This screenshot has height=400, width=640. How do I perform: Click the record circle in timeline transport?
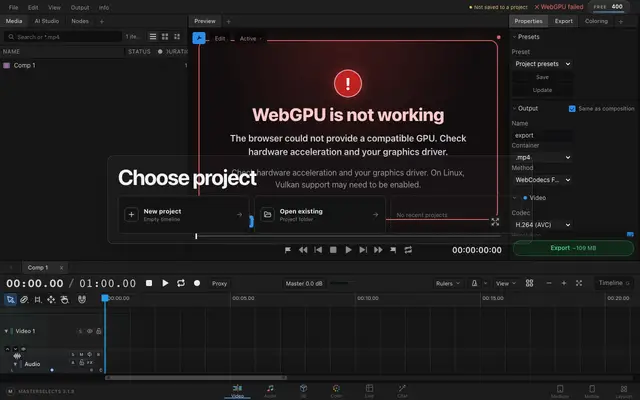pyautogui.click(x=197, y=283)
